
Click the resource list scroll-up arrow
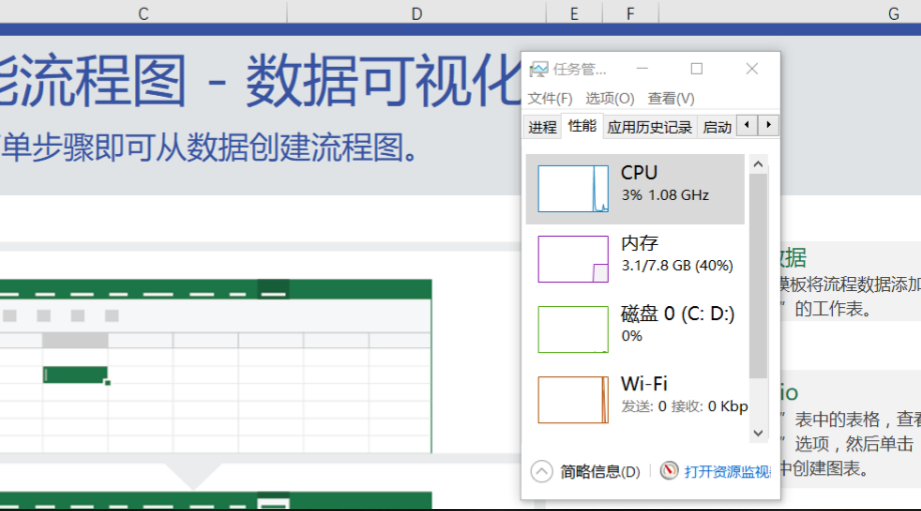[x=758, y=164]
